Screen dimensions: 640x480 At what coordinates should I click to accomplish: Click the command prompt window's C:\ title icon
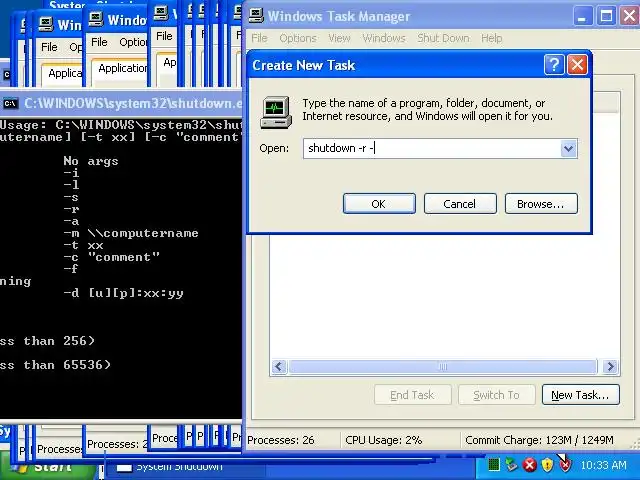pos(10,104)
